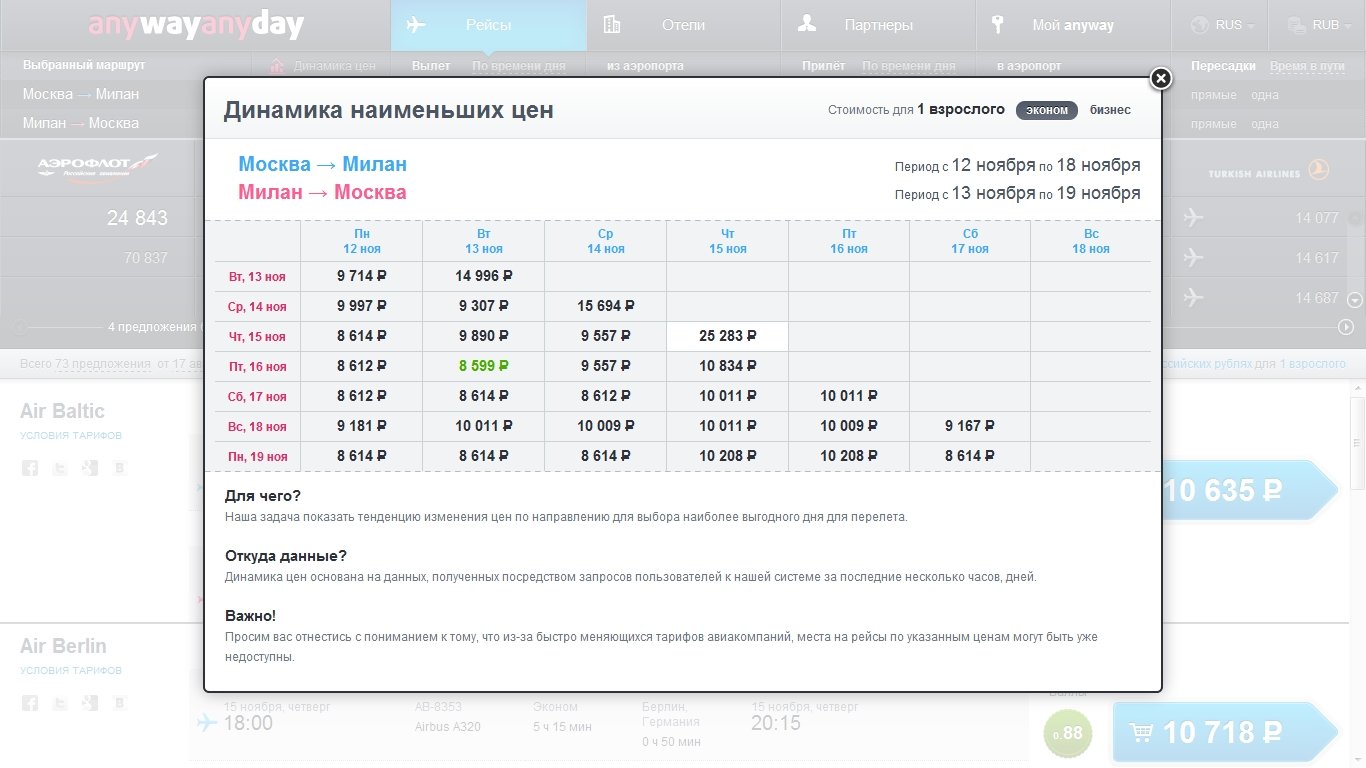Image resolution: width=1366 pixels, height=768 pixels.
Task: Click the right arrow of airline carousel
Action: click(1346, 327)
